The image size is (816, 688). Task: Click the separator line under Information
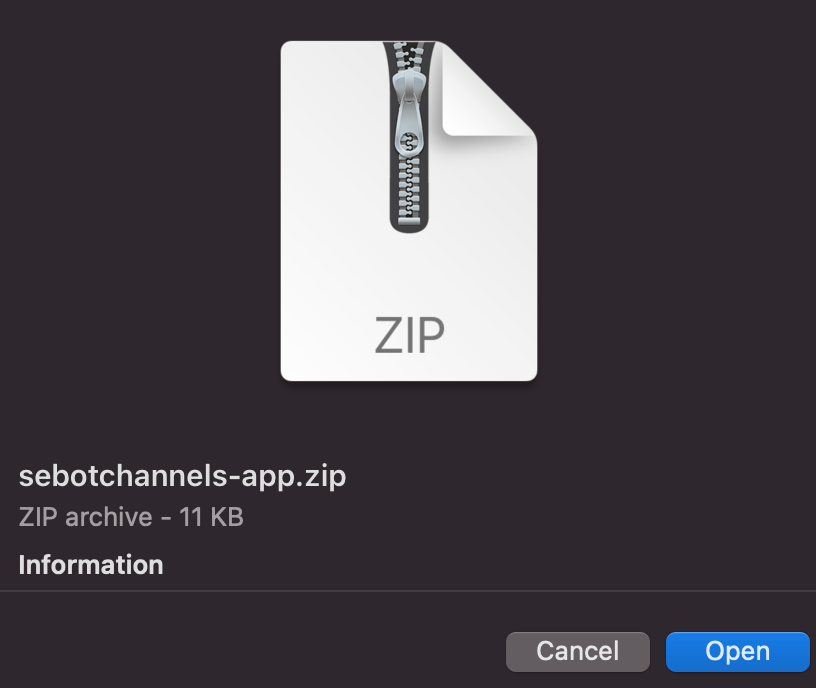(408, 591)
